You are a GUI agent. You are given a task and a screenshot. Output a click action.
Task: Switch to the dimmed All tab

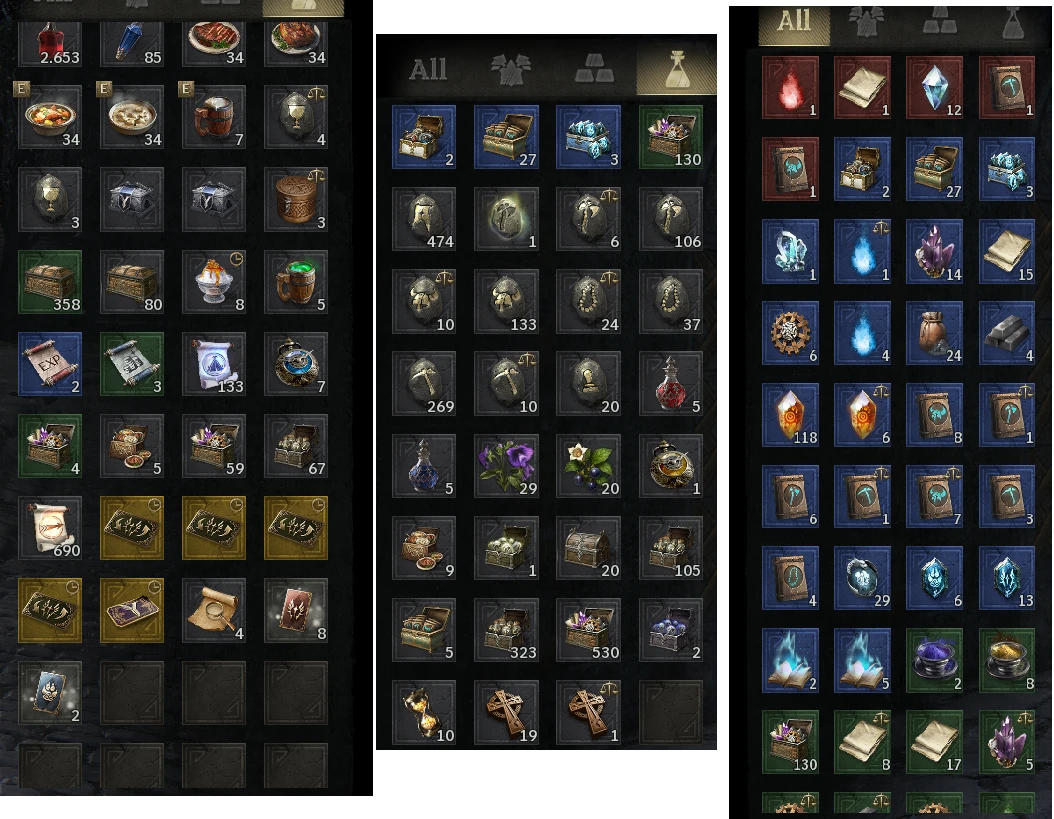click(x=428, y=69)
